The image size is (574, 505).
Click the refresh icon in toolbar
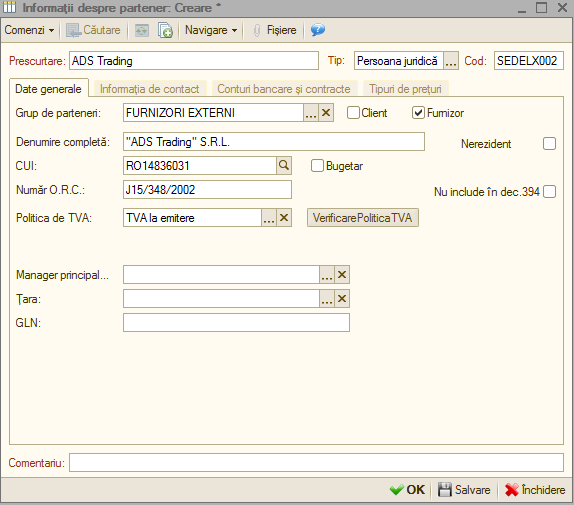142,30
